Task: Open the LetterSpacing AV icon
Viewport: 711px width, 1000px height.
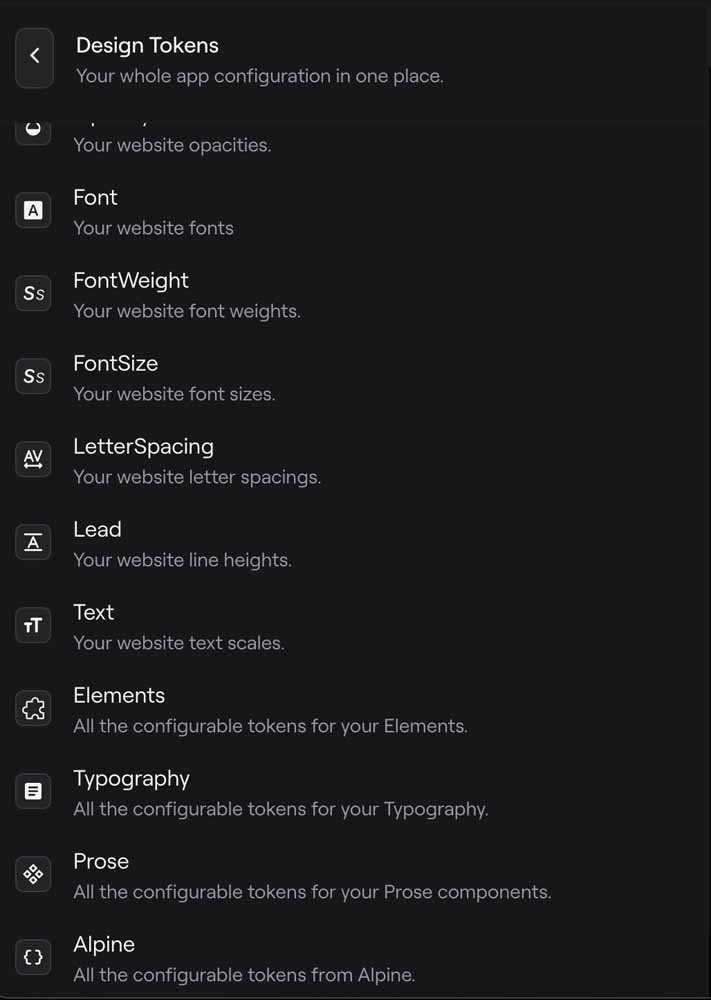Action: (34, 460)
